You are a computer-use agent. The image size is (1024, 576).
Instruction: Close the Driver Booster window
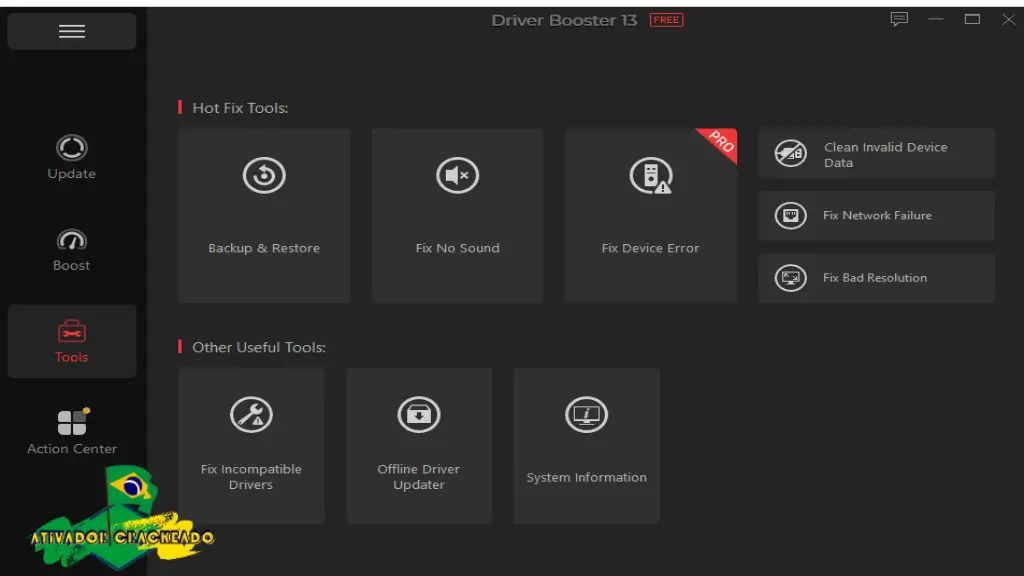coord(1008,20)
